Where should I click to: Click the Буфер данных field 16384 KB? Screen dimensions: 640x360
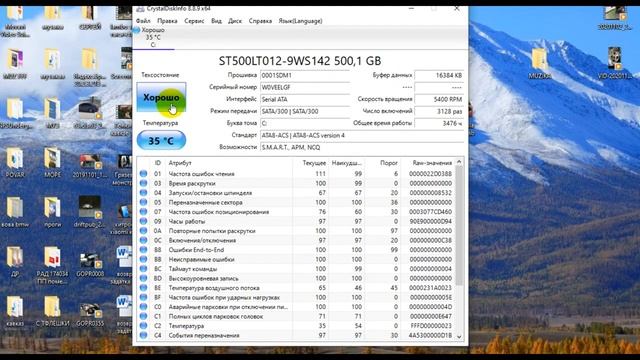tap(439, 76)
